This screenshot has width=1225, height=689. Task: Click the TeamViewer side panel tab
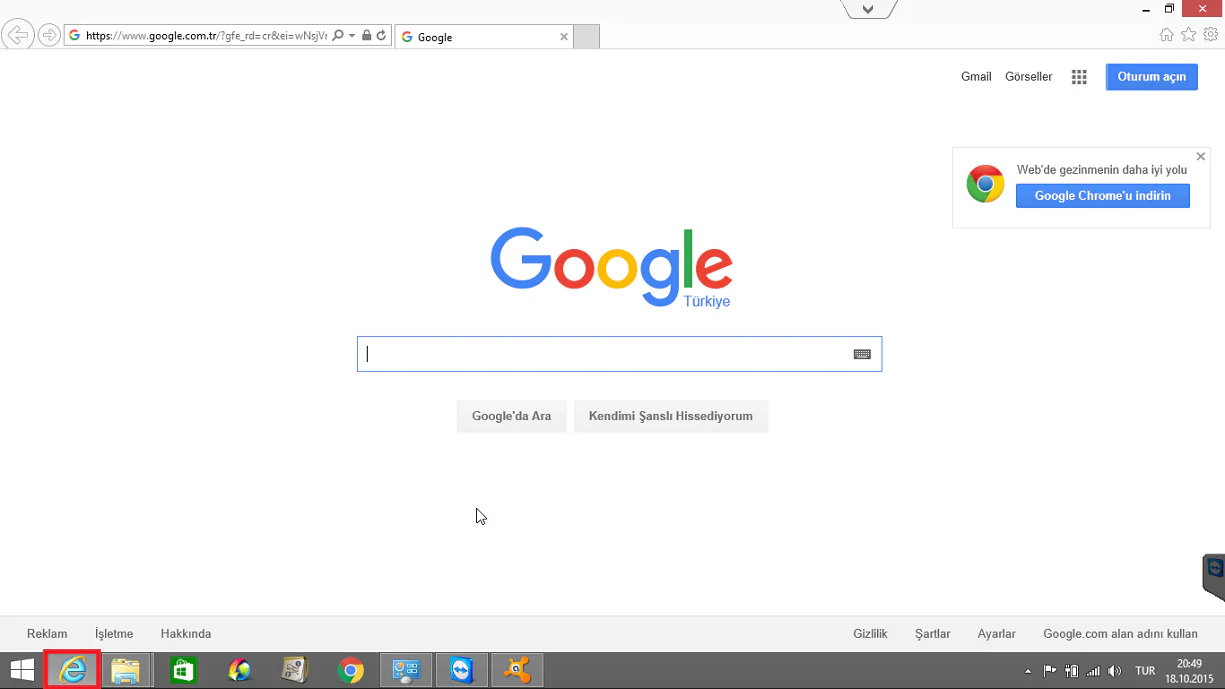click(1214, 576)
